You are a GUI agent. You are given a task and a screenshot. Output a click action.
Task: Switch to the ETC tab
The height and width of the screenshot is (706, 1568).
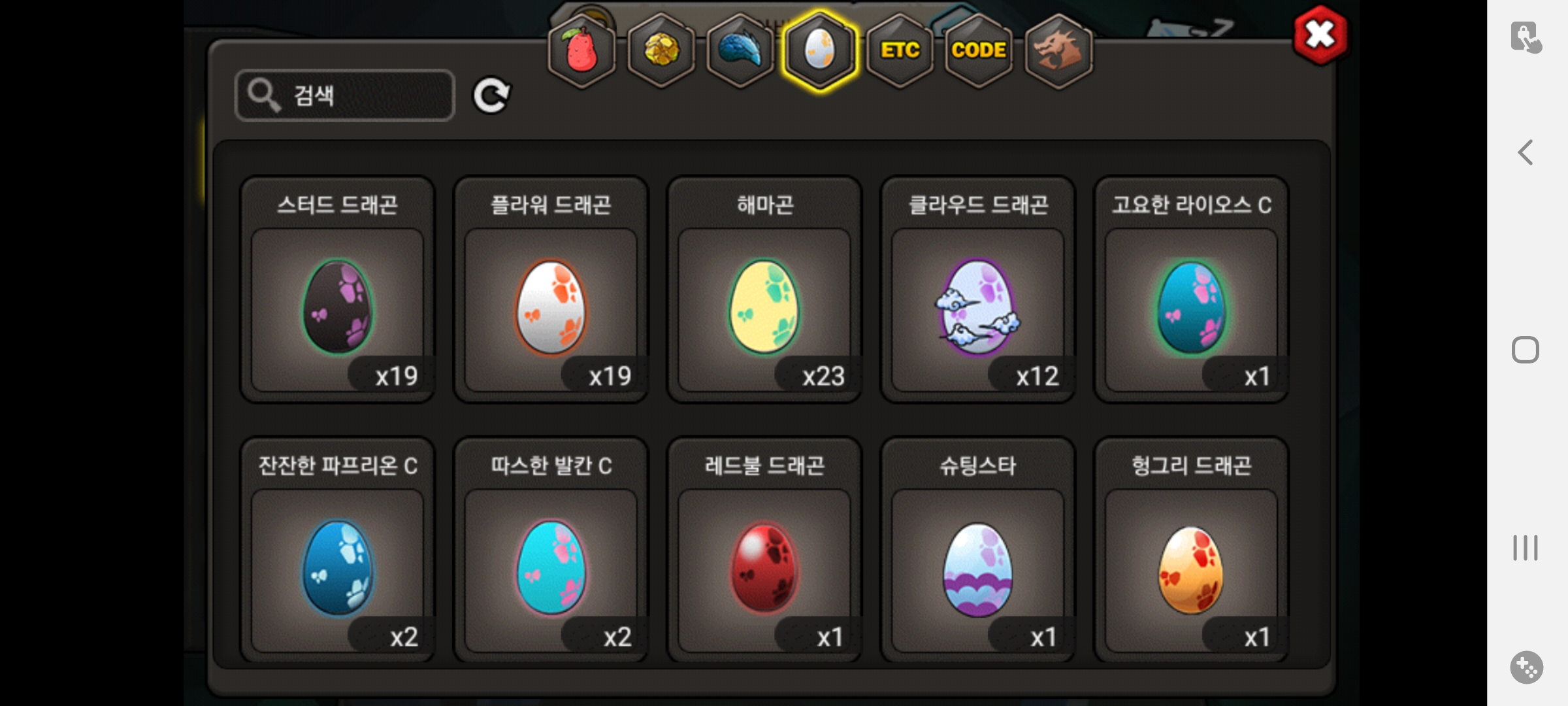coord(900,51)
